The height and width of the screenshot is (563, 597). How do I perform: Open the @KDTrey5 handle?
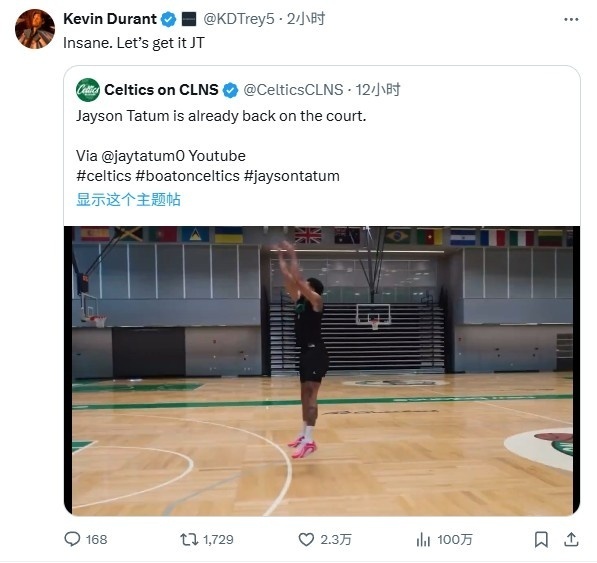tap(239, 19)
